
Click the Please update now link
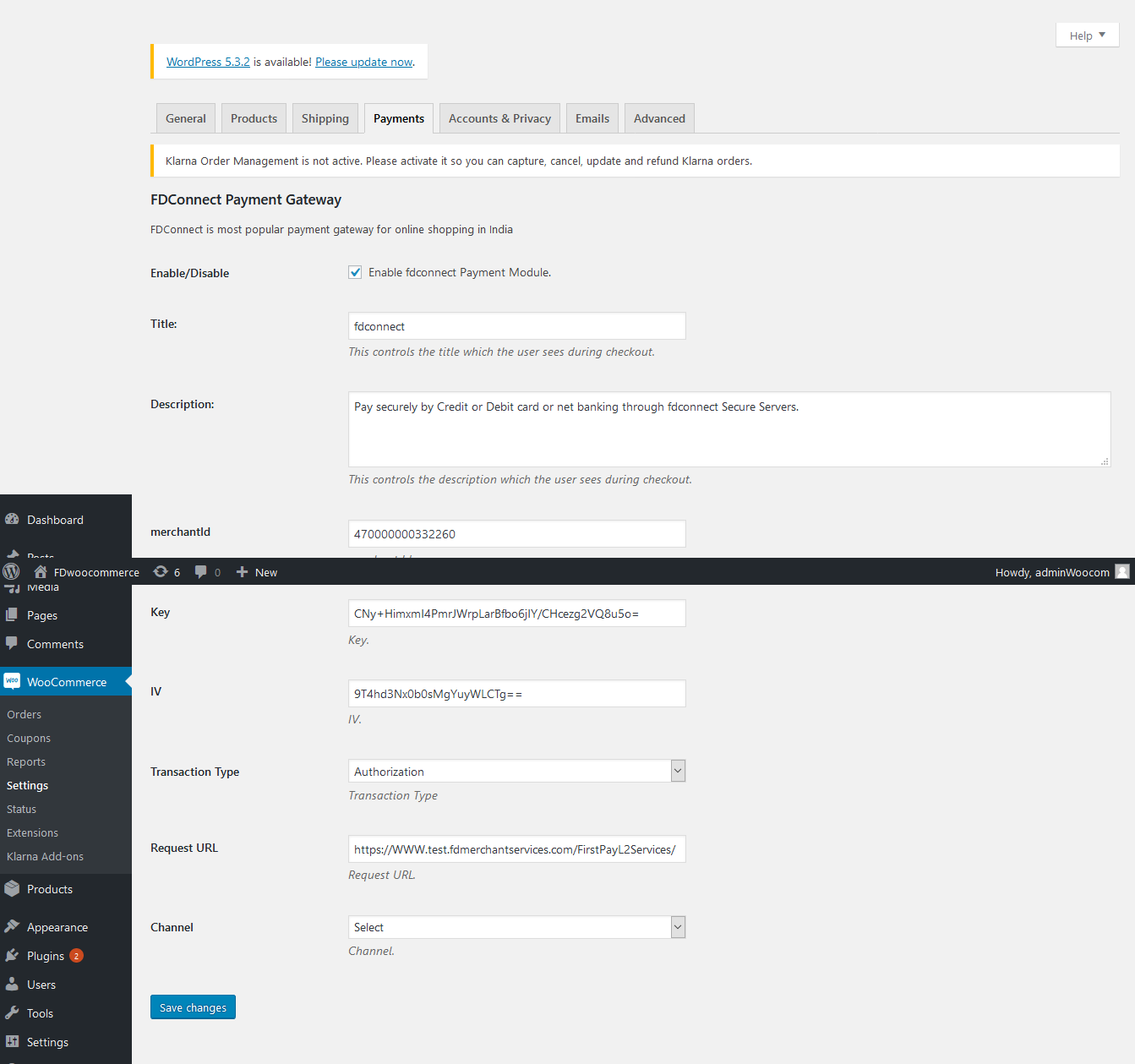tap(363, 62)
